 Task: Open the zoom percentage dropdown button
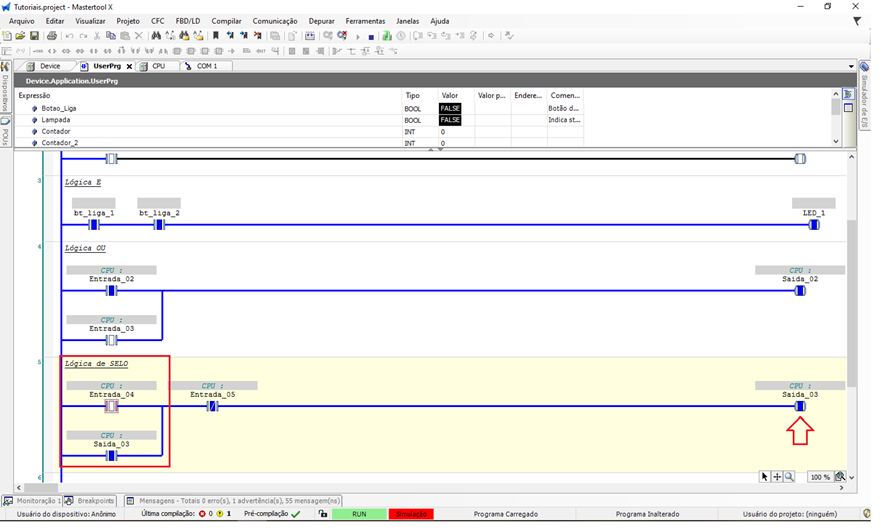point(840,477)
